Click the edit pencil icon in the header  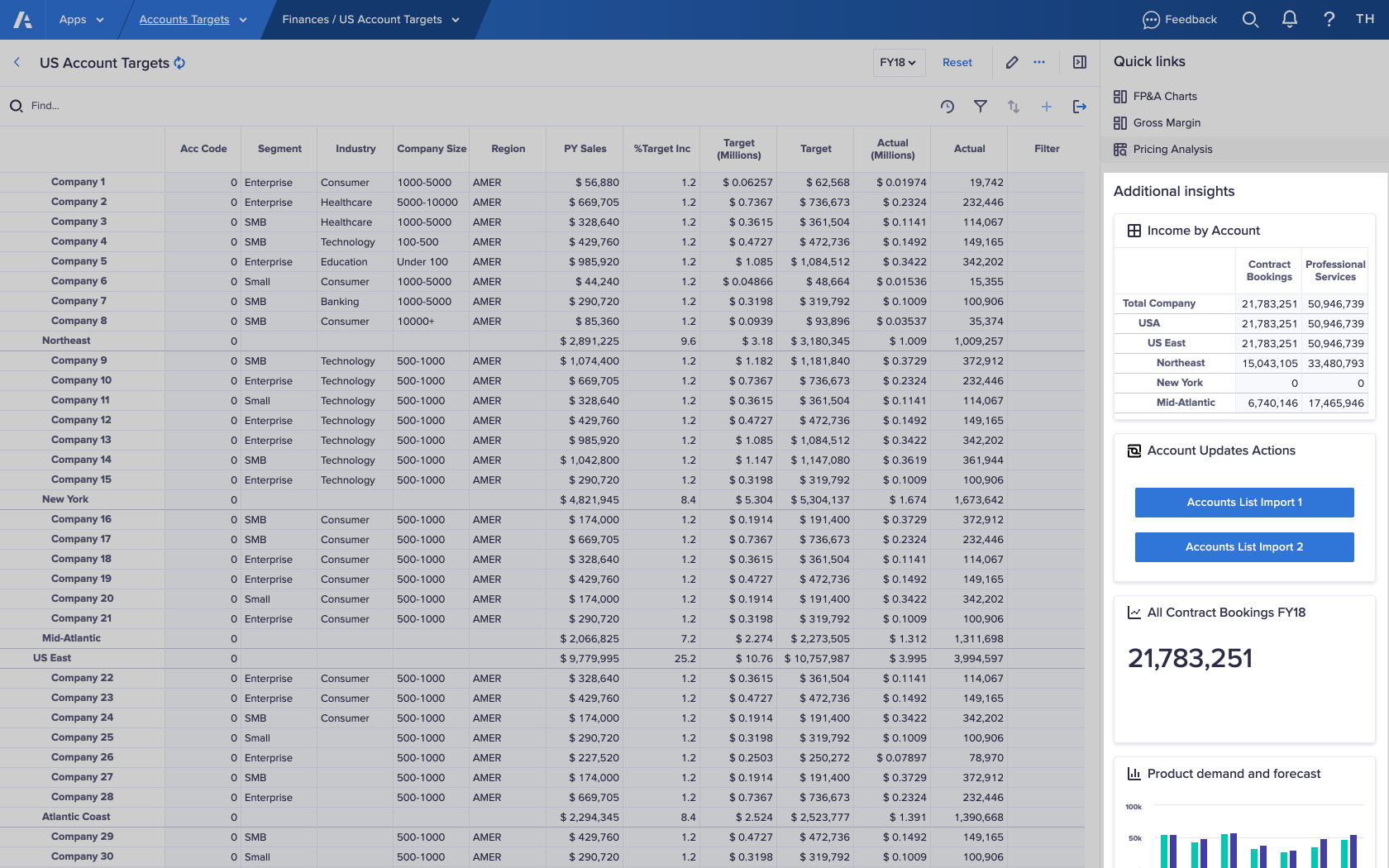pyautogui.click(x=1011, y=62)
